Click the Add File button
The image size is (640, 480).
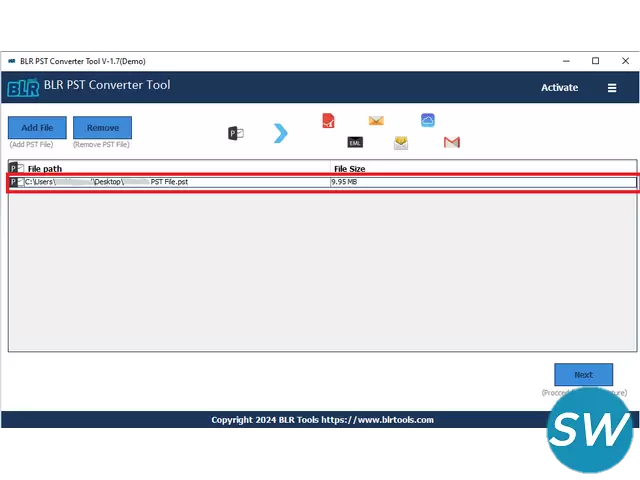coord(37,128)
